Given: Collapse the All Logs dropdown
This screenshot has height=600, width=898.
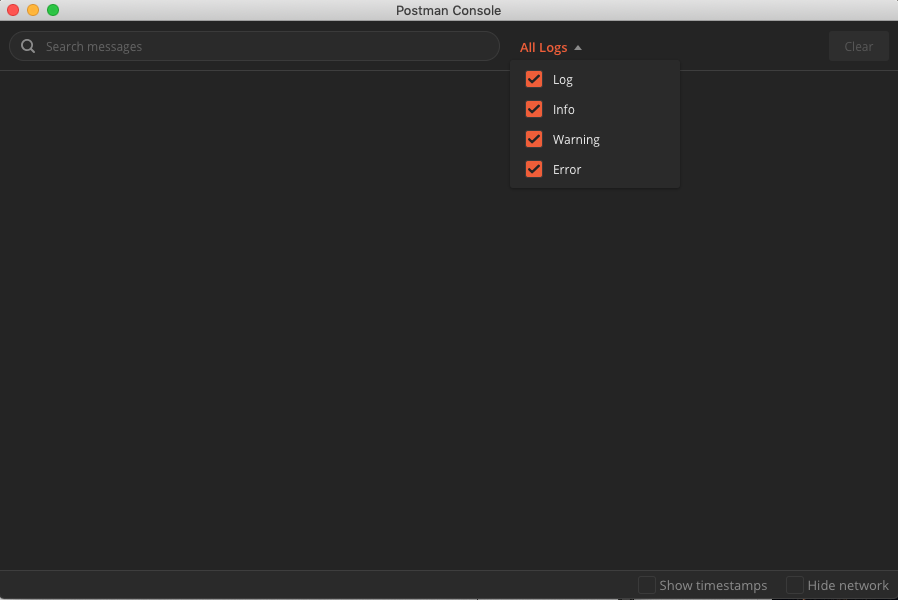Looking at the screenshot, I should tap(550, 48).
